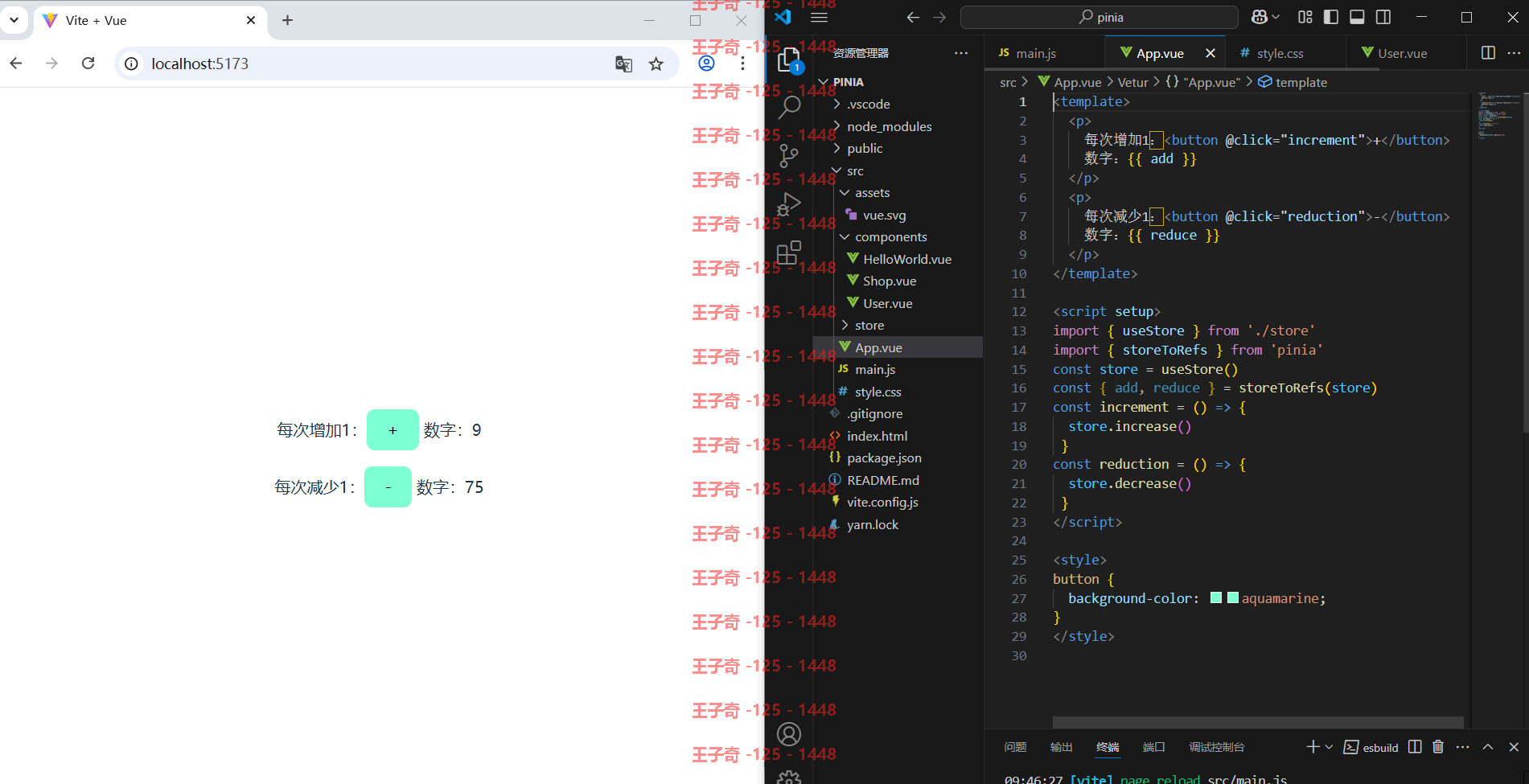
Task: Go back in the browser
Action: coord(16,64)
